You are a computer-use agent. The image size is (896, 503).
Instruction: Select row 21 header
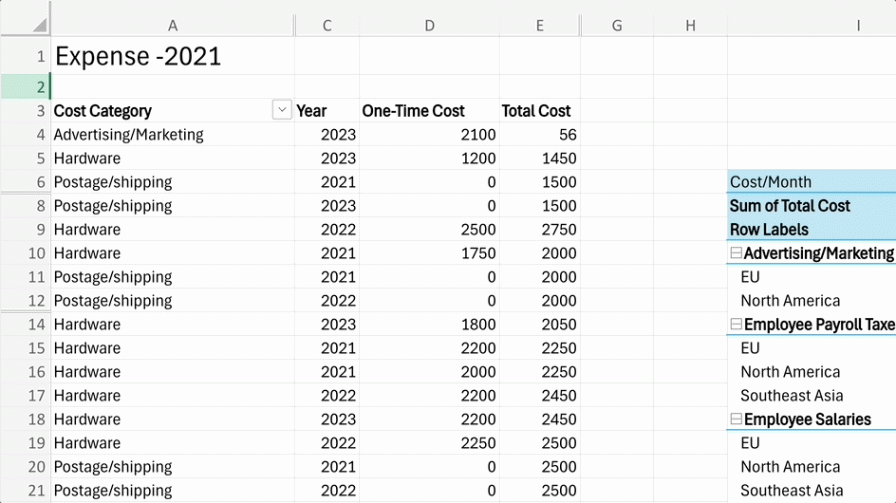[x=25, y=490]
